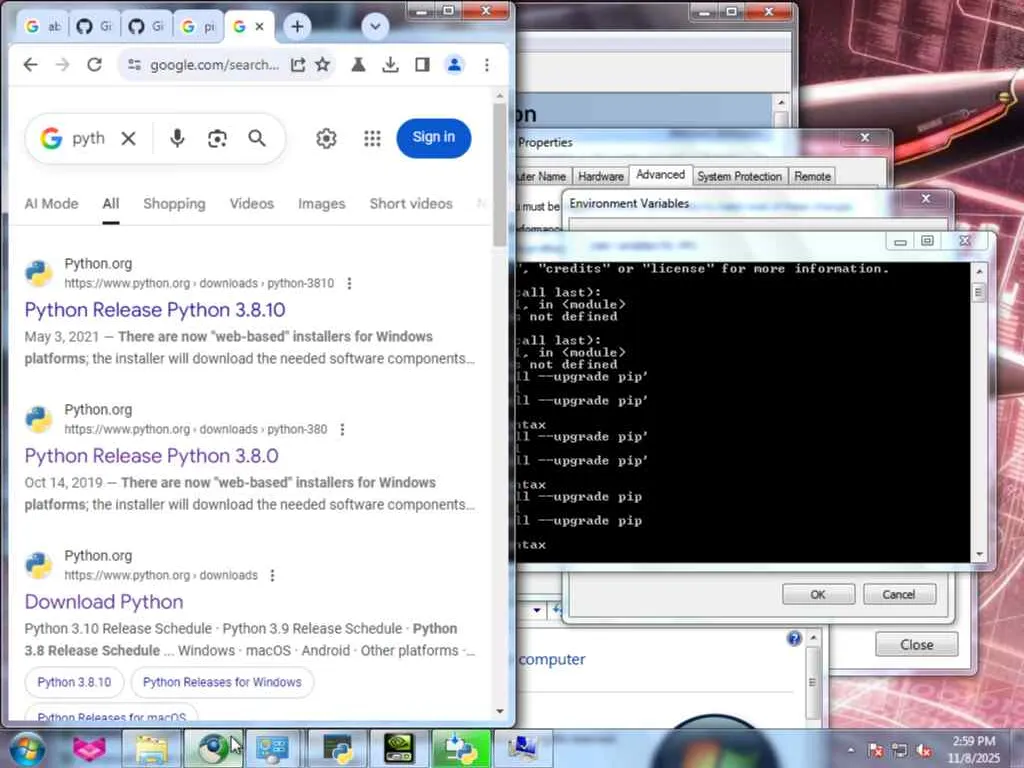Open Google quick settings gear
1024x768 pixels.
tap(327, 138)
